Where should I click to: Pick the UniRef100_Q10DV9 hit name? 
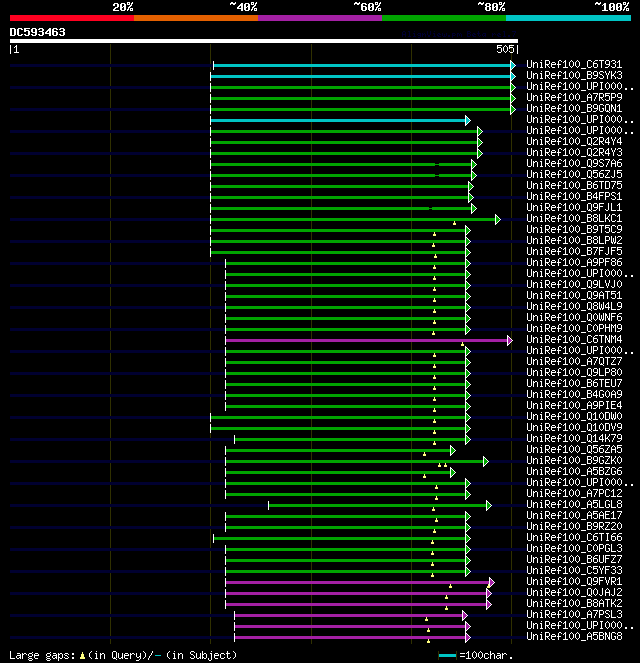tap(574, 427)
